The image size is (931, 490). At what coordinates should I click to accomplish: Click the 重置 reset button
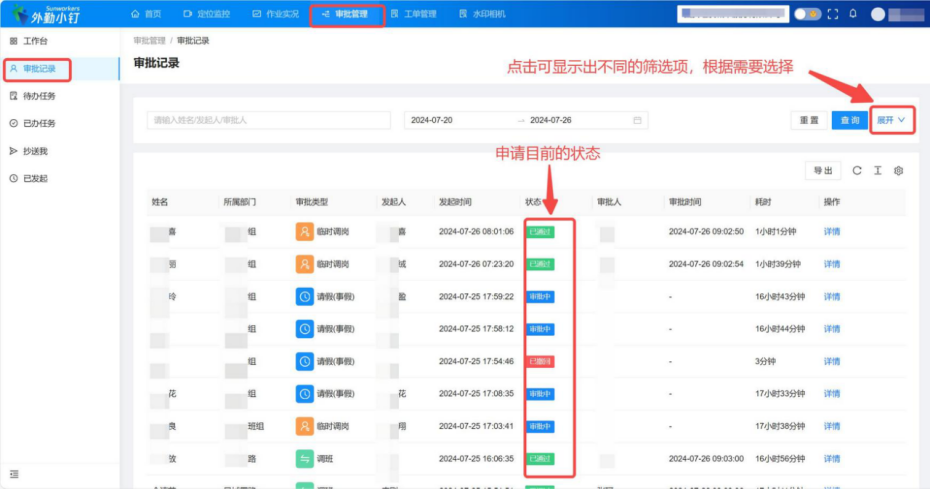point(809,121)
